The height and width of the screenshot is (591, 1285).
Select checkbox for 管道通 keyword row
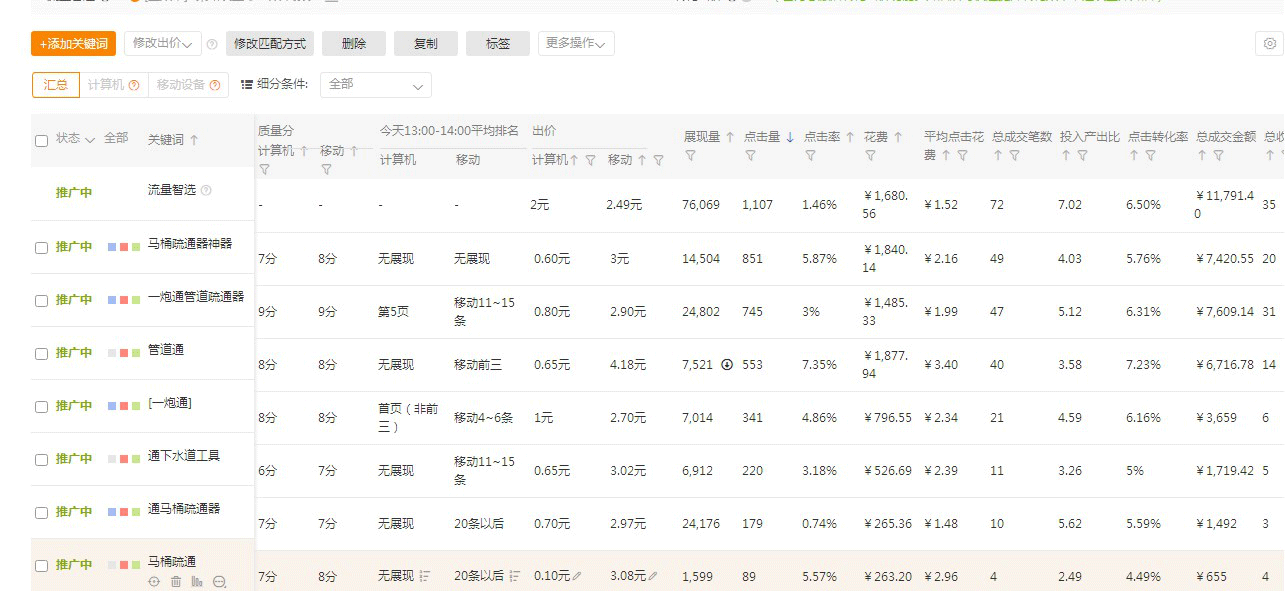42,354
